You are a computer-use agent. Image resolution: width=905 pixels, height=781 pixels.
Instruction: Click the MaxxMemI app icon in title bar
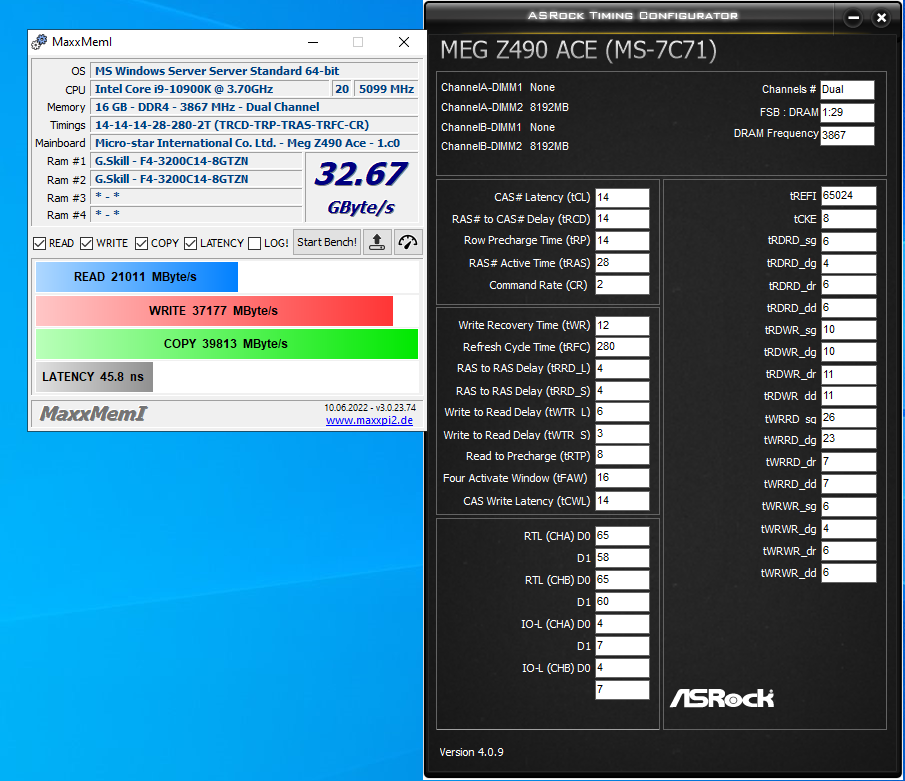pos(39,42)
